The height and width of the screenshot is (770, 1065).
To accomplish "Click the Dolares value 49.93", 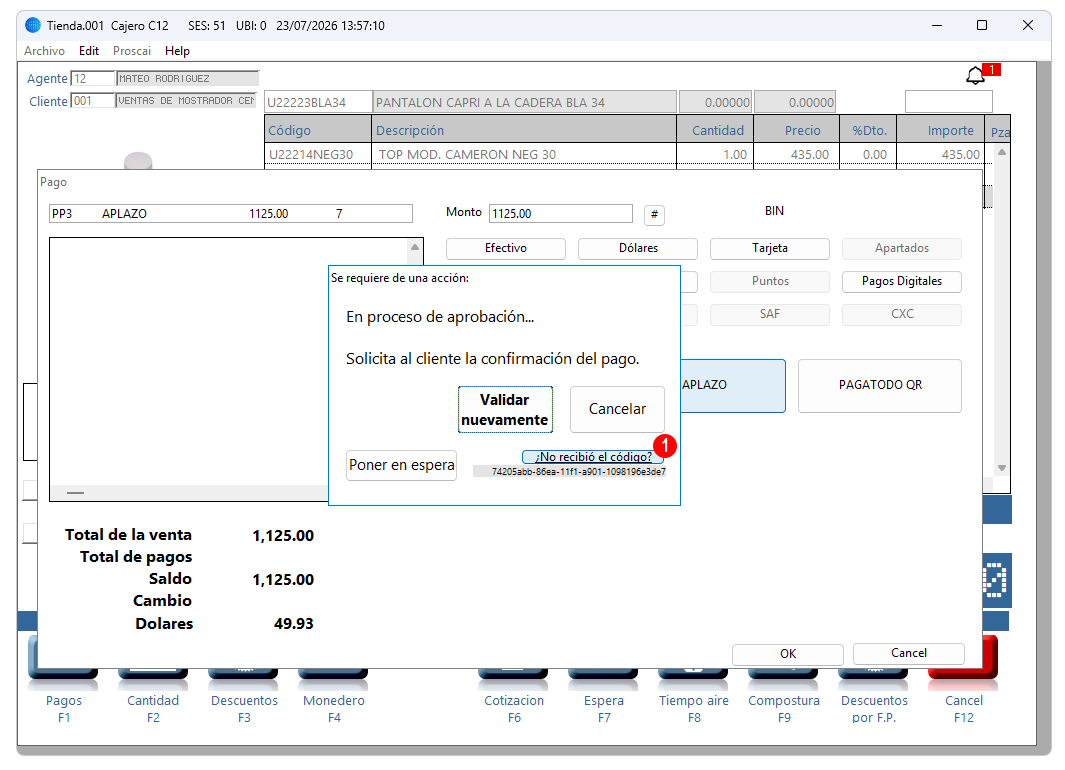I will coord(293,623).
